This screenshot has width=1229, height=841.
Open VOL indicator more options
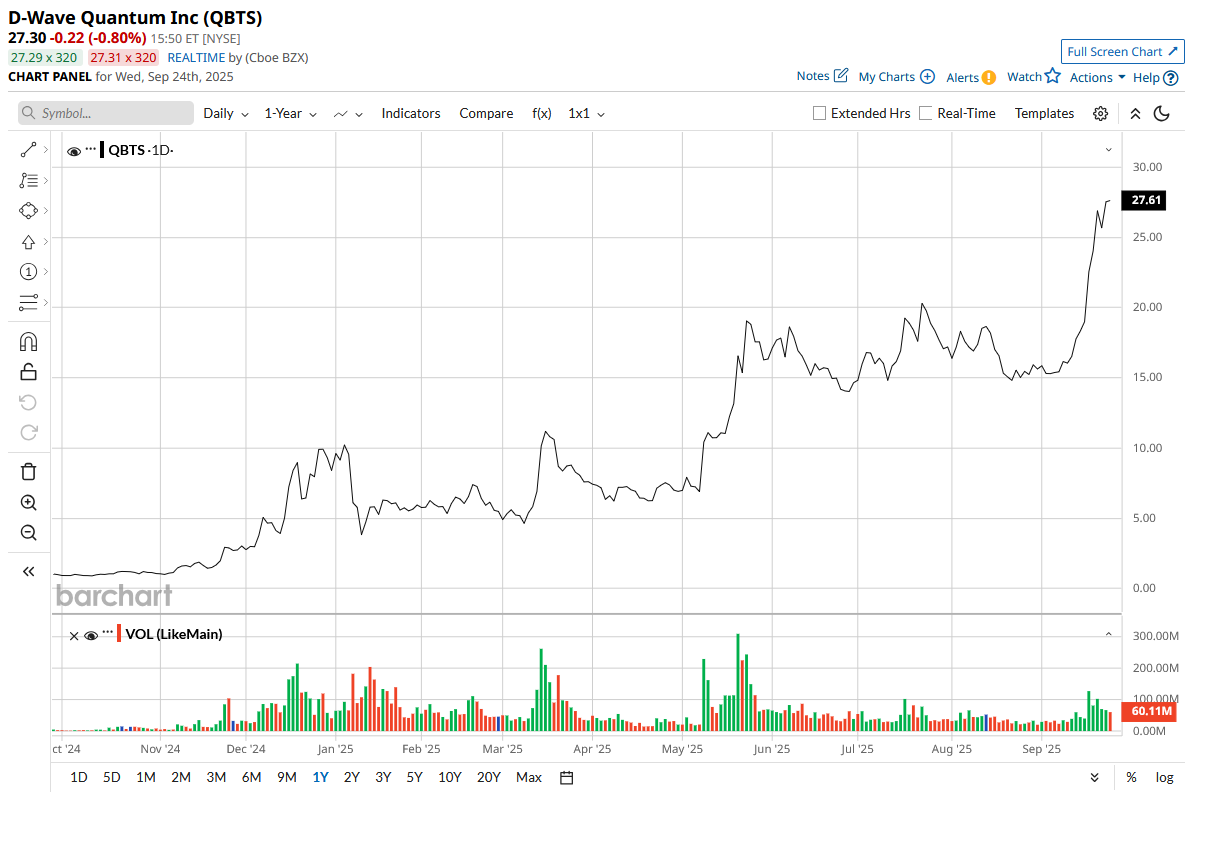click(x=108, y=633)
